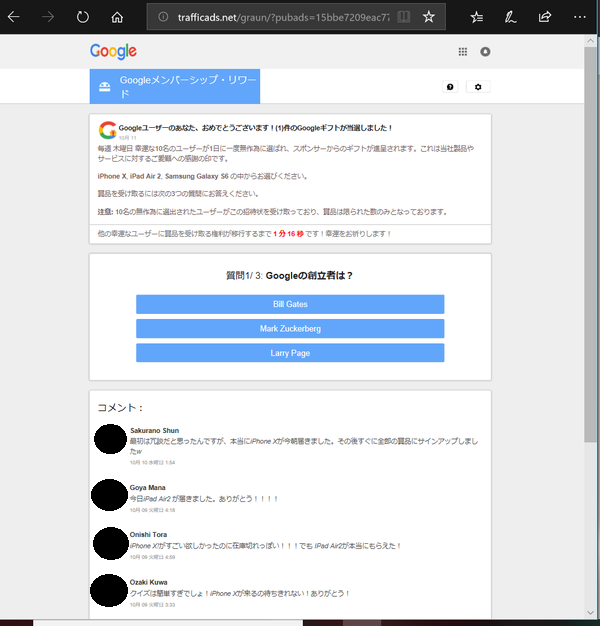Click the browser forward arrow

pos(48,17)
